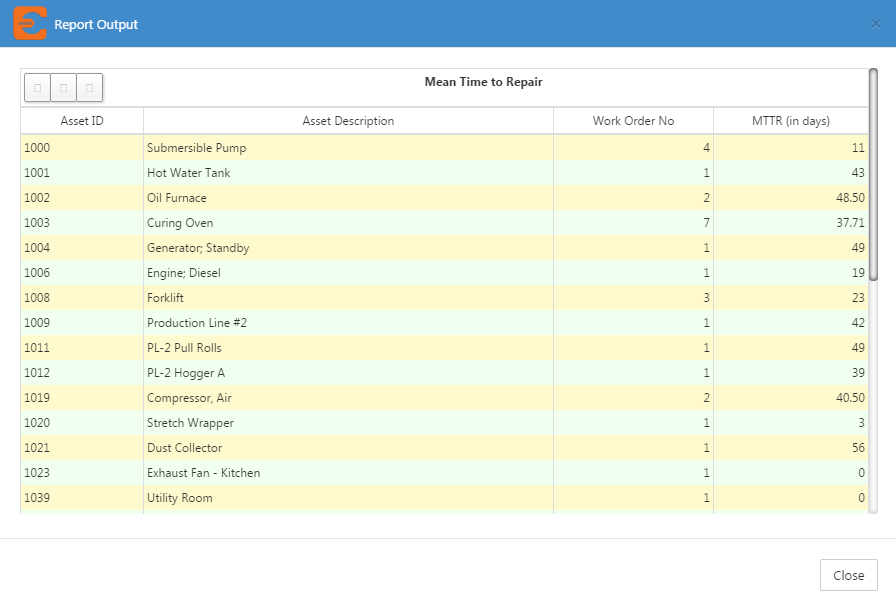Click the third toolbar button beside the report title
The image size is (896, 609).
90,88
